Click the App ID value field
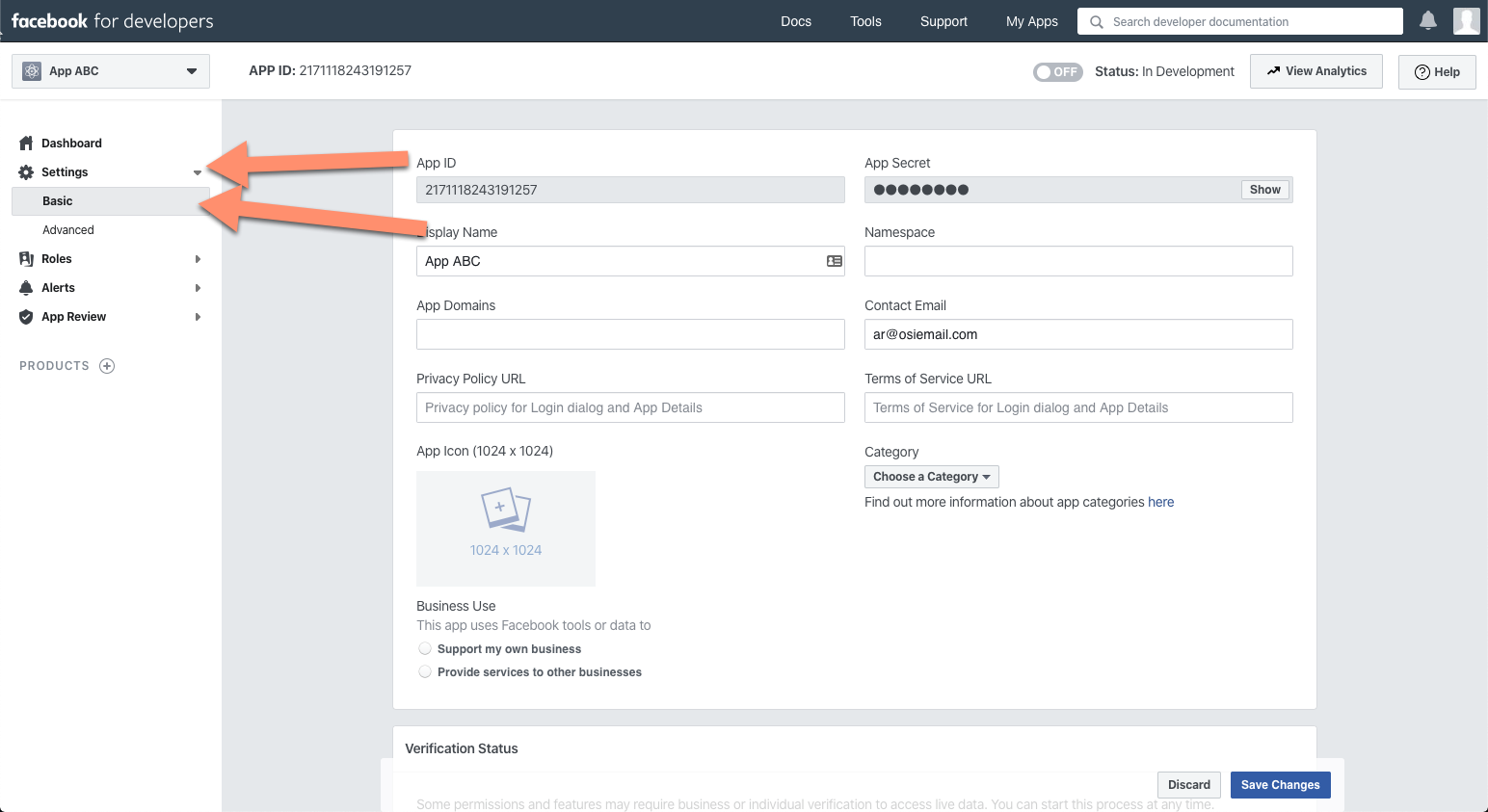 630,190
